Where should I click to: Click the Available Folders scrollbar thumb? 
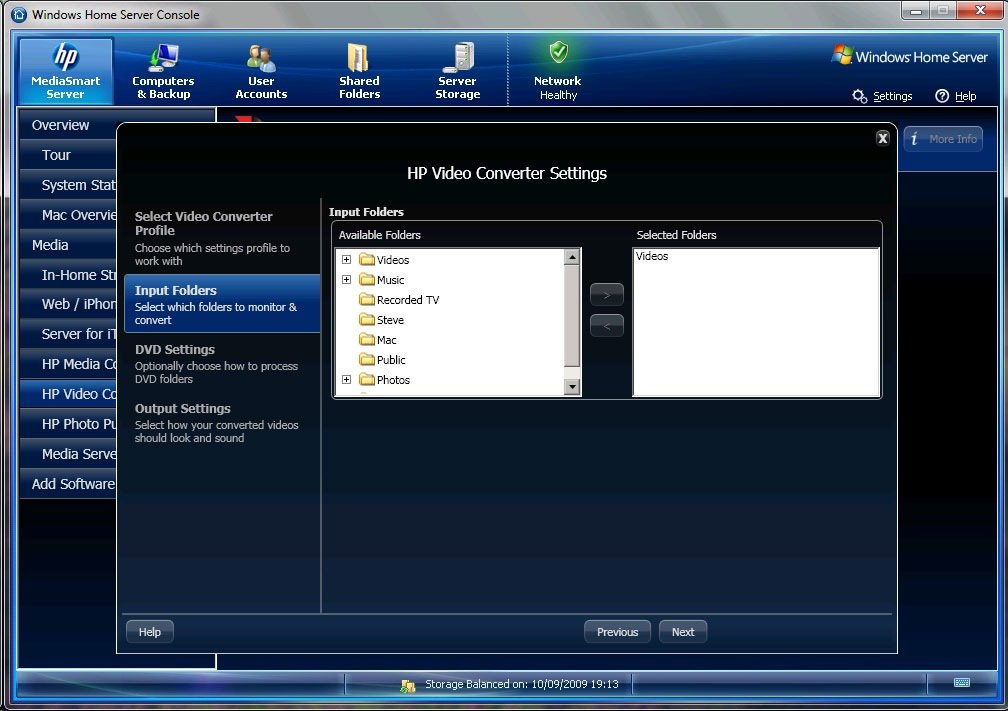pyautogui.click(x=572, y=316)
